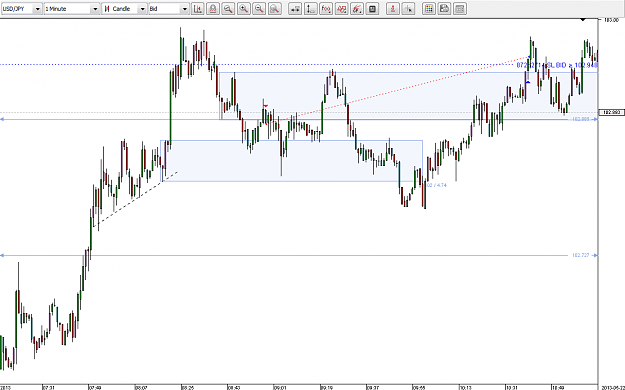
Task: Toggle the padlock lock icon in toolbar
Action: coord(213,9)
